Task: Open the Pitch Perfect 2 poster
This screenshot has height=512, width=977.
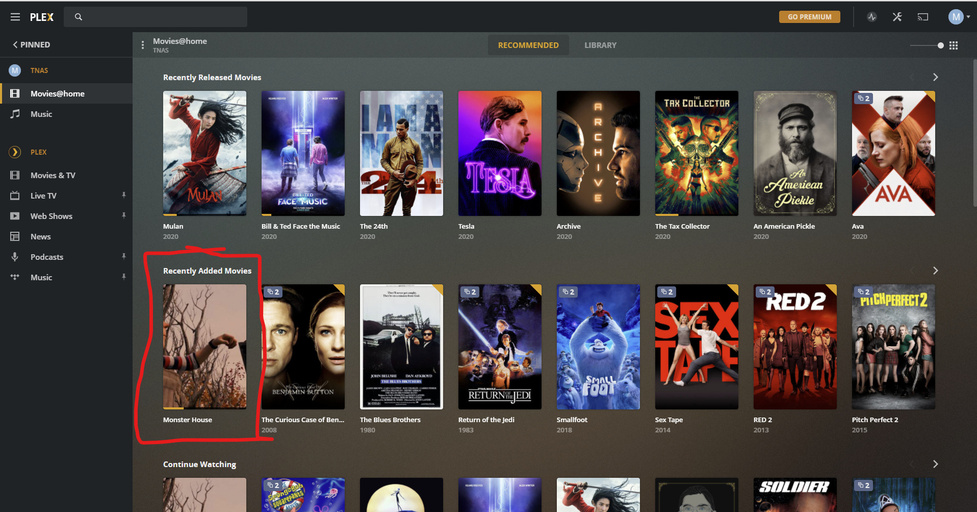Action: pyautogui.click(x=894, y=347)
